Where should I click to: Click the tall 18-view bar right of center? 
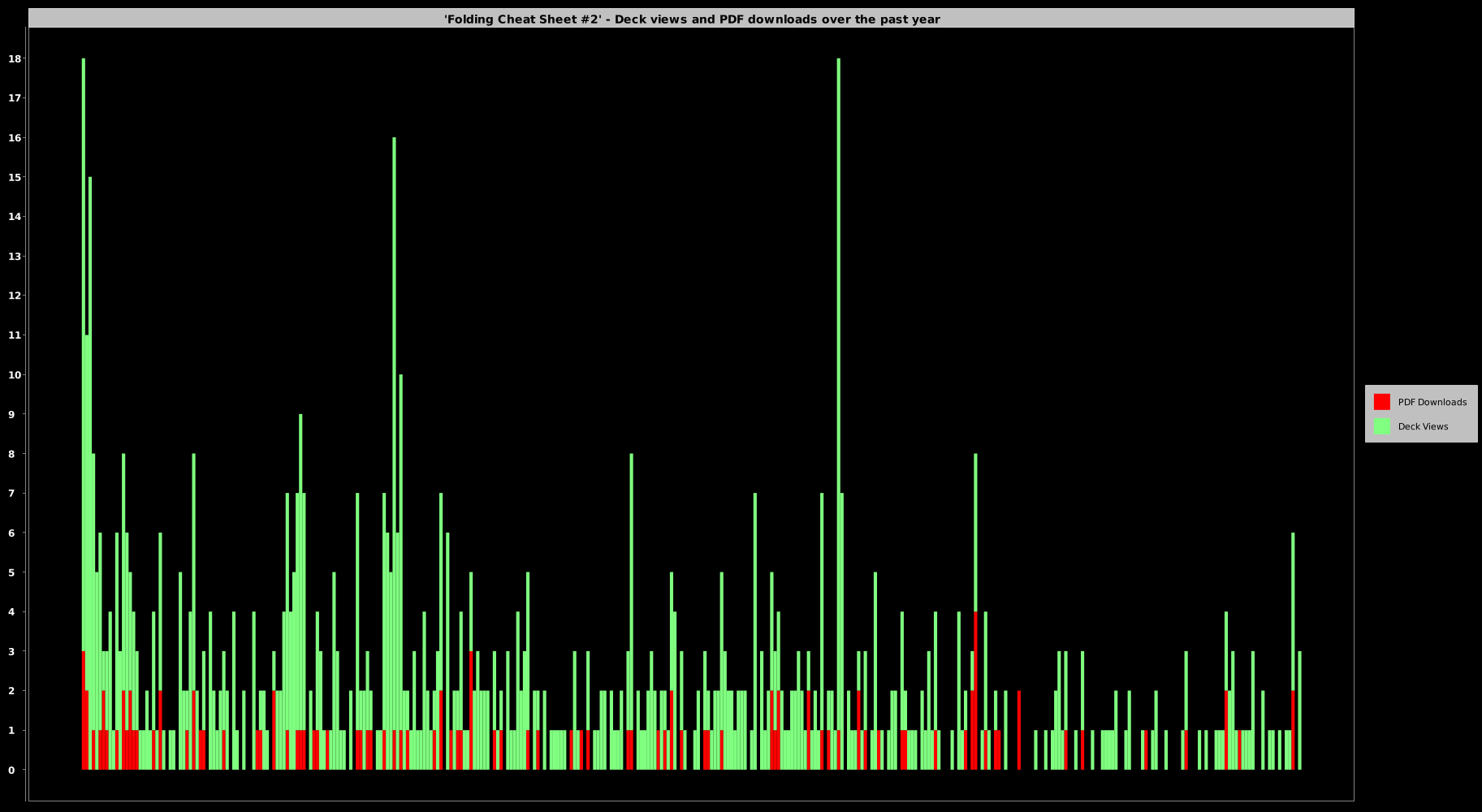[x=838, y=394]
